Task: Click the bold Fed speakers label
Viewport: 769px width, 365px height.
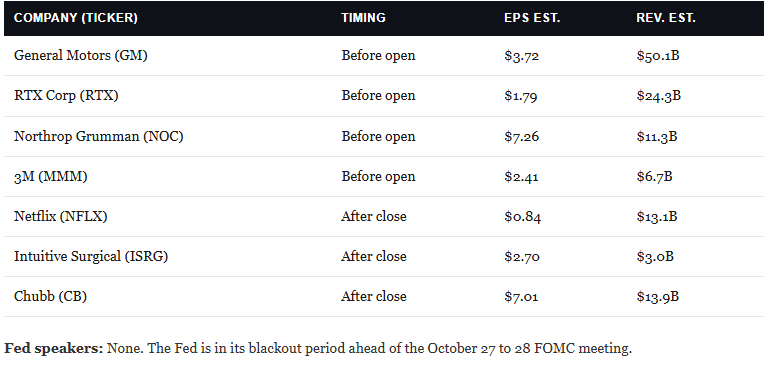Action: (54, 349)
